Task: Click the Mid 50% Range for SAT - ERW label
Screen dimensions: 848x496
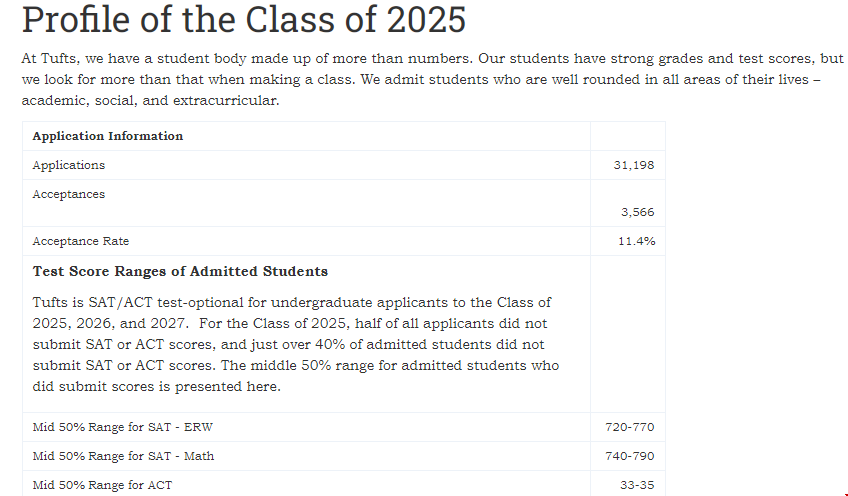Action: pyautogui.click(x=123, y=427)
